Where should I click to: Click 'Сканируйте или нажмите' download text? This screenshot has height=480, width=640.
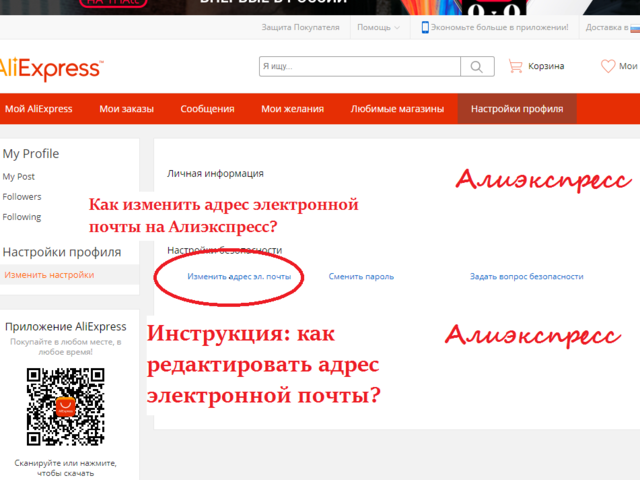(65, 468)
